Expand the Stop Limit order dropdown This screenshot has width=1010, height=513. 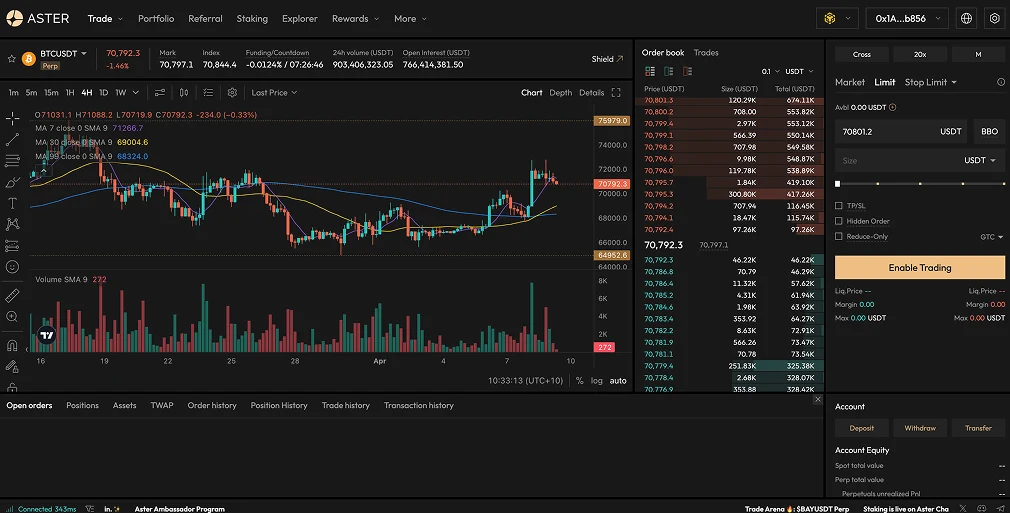[x=931, y=82]
